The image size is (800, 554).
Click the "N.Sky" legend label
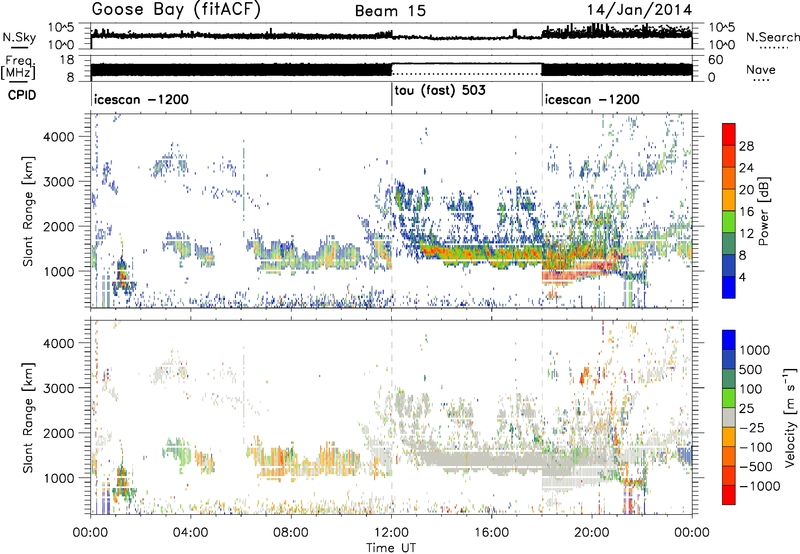(19, 37)
